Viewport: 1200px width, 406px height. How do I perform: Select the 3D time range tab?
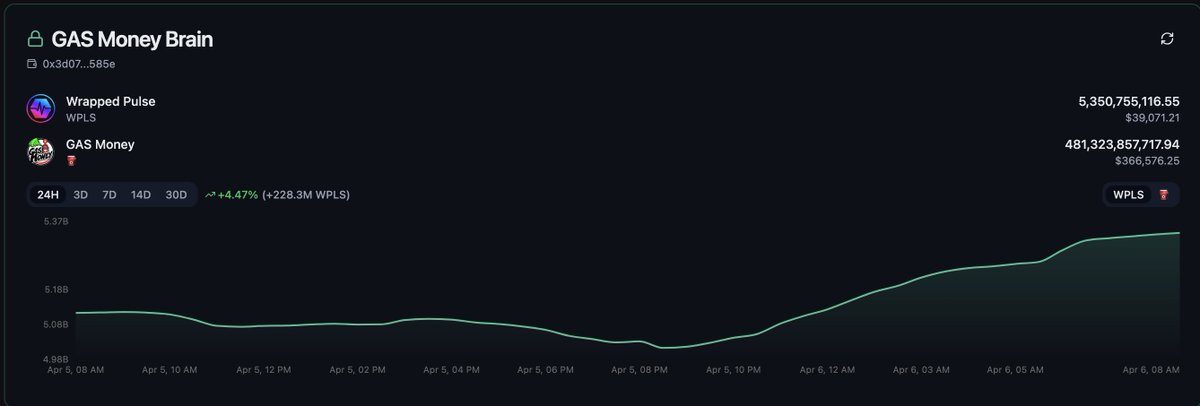[81, 195]
